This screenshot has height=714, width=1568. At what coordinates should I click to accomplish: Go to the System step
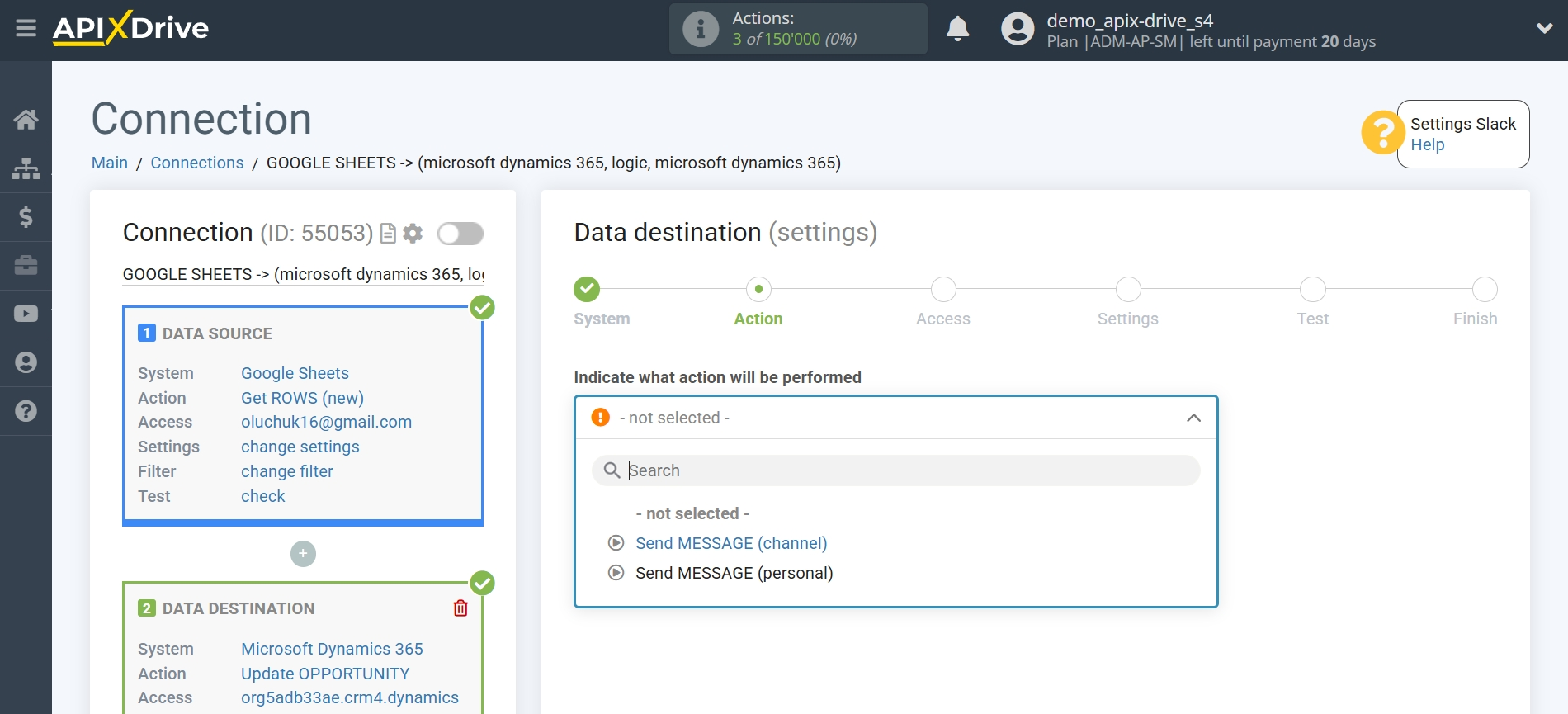click(x=587, y=290)
